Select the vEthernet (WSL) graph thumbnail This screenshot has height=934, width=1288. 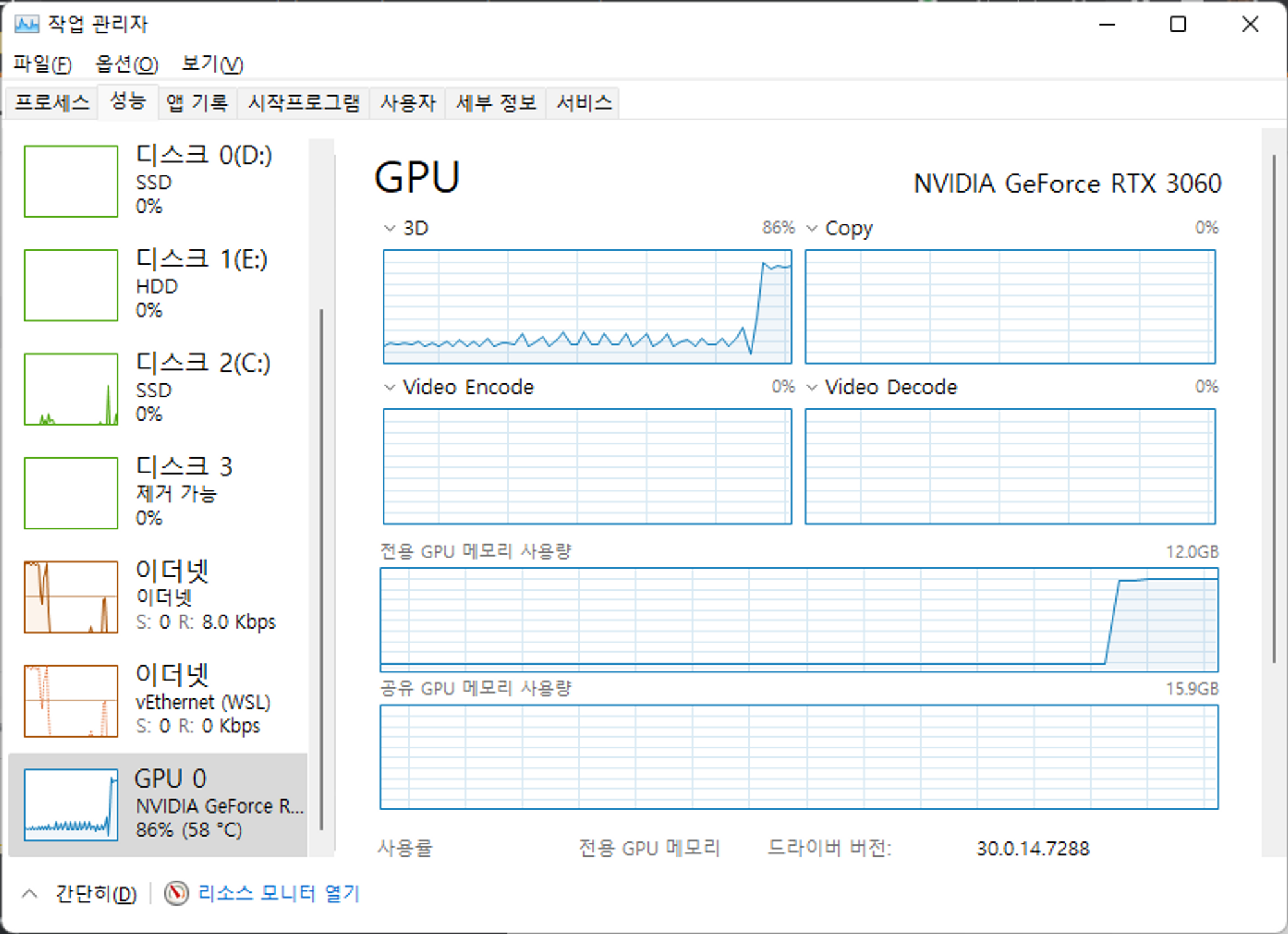point(71,701)
